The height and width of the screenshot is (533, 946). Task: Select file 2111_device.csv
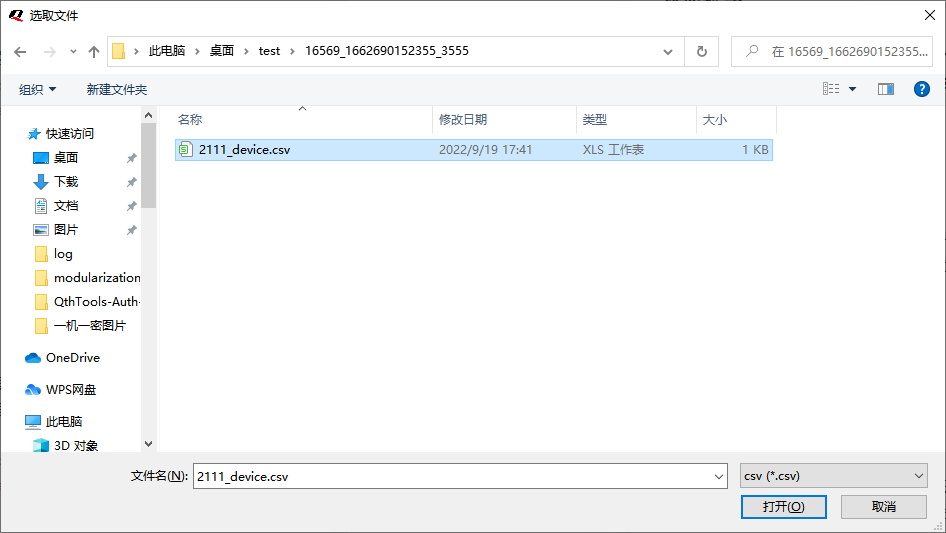coord(474,150)
